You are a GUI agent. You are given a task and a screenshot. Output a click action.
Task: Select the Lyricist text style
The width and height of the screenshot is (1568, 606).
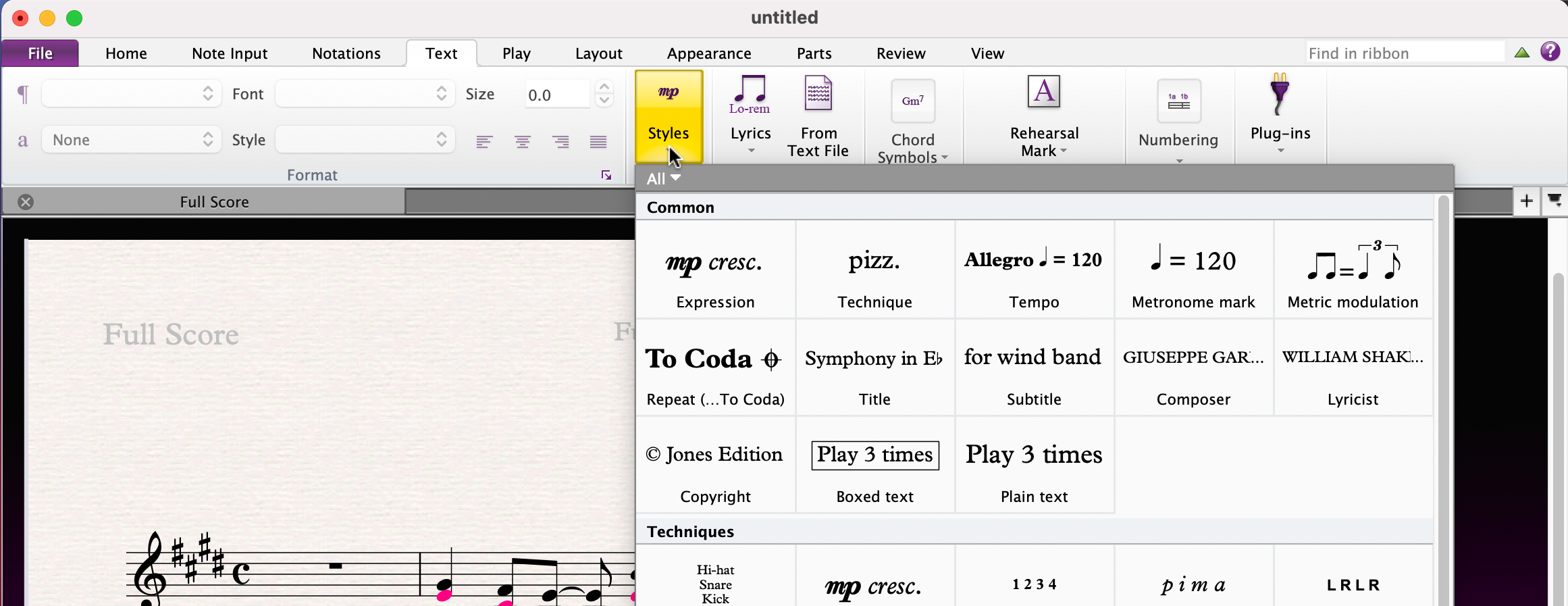(1353, 367)
